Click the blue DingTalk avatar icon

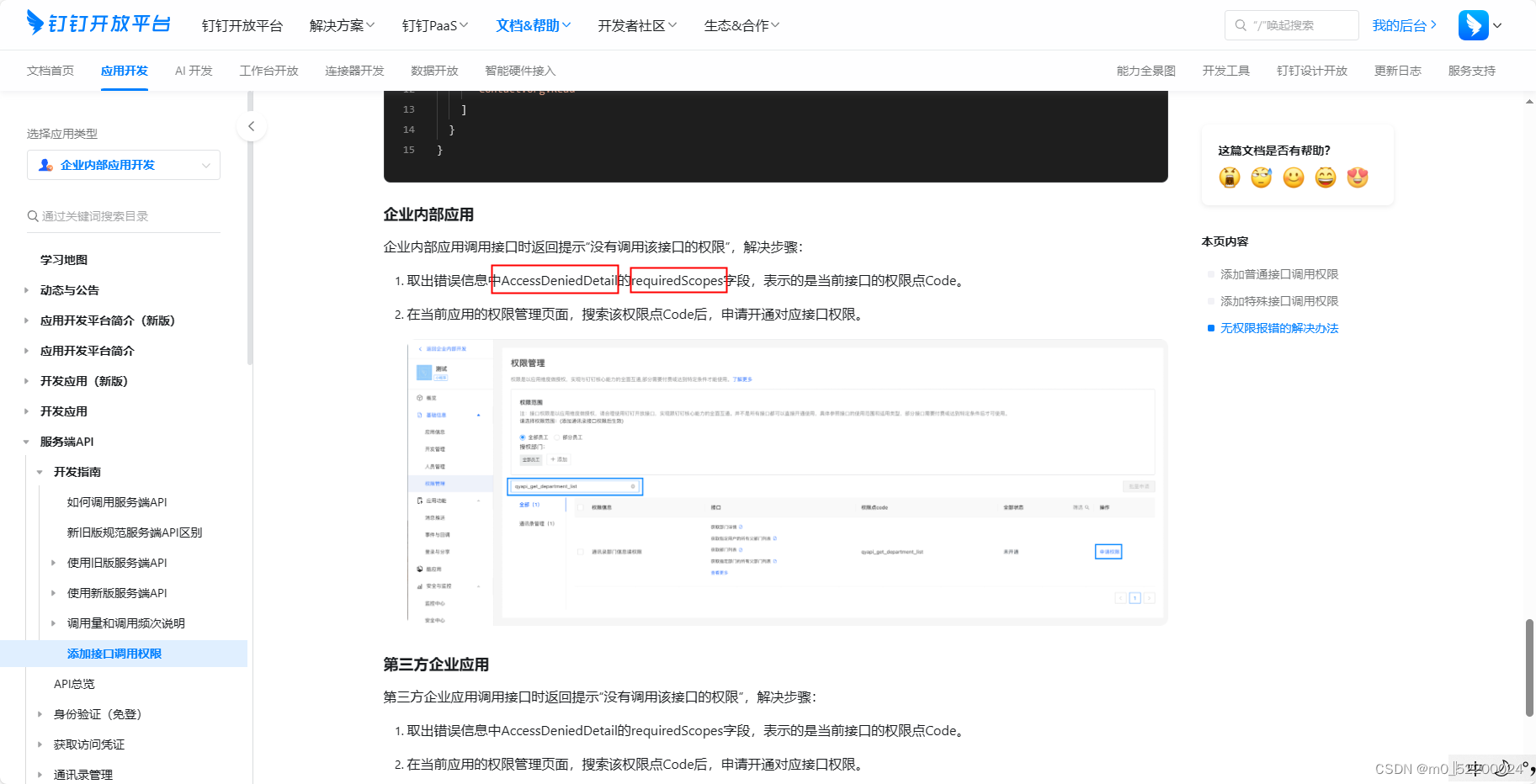click(x=1473, y=25)
